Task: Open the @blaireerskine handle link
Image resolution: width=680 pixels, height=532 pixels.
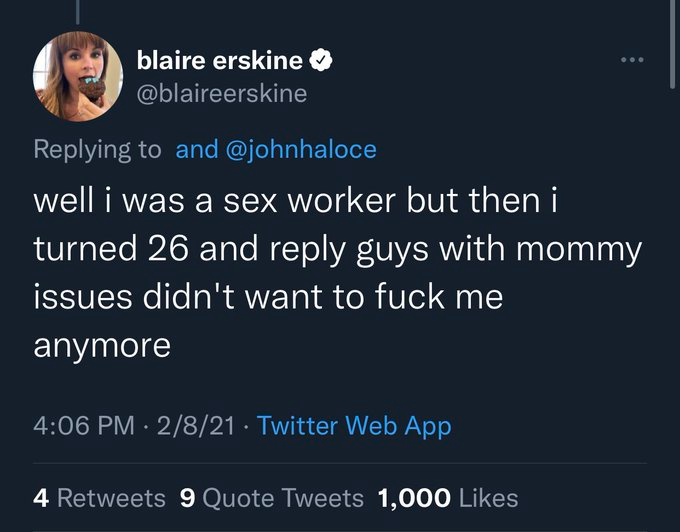Action: tap(222, 94)
